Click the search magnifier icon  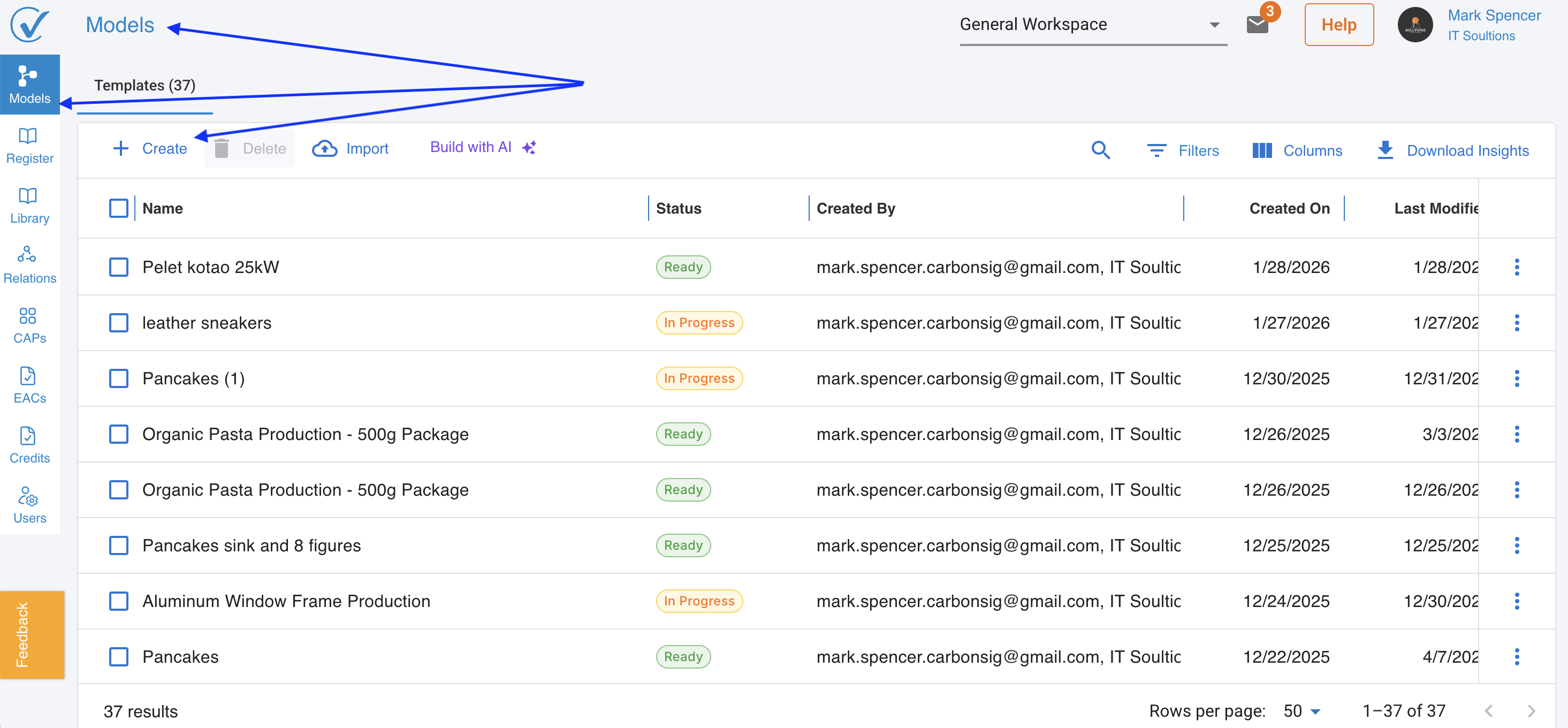coord(1100,150)
